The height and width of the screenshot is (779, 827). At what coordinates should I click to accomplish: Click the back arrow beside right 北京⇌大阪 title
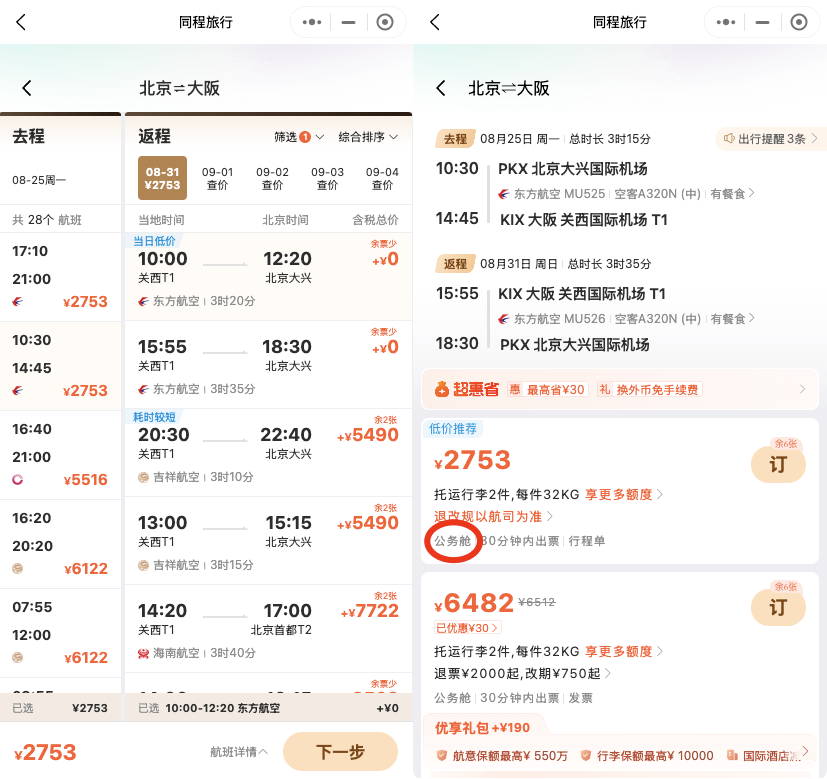[441, 88]
